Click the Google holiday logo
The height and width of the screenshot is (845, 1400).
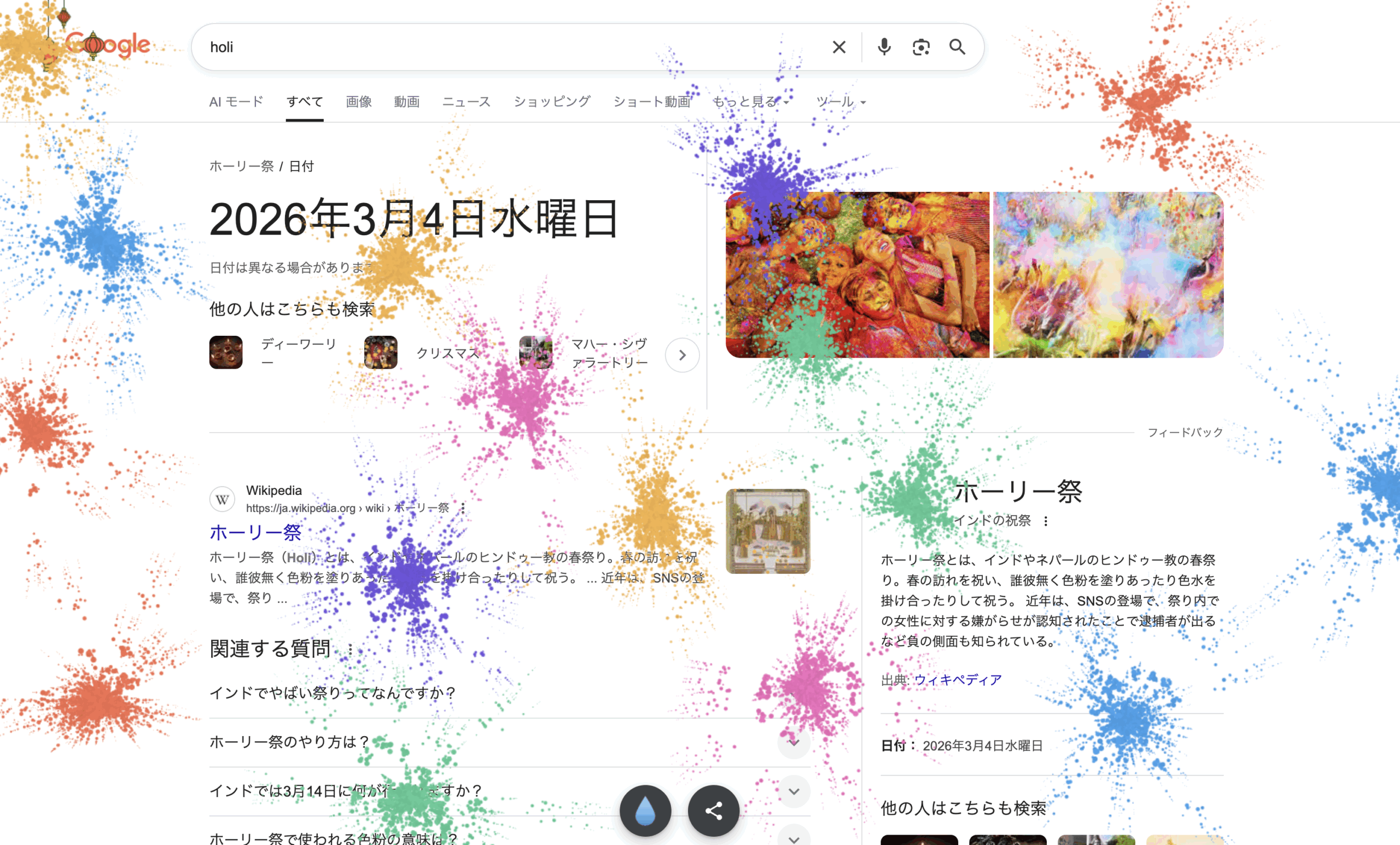point(108,45)
